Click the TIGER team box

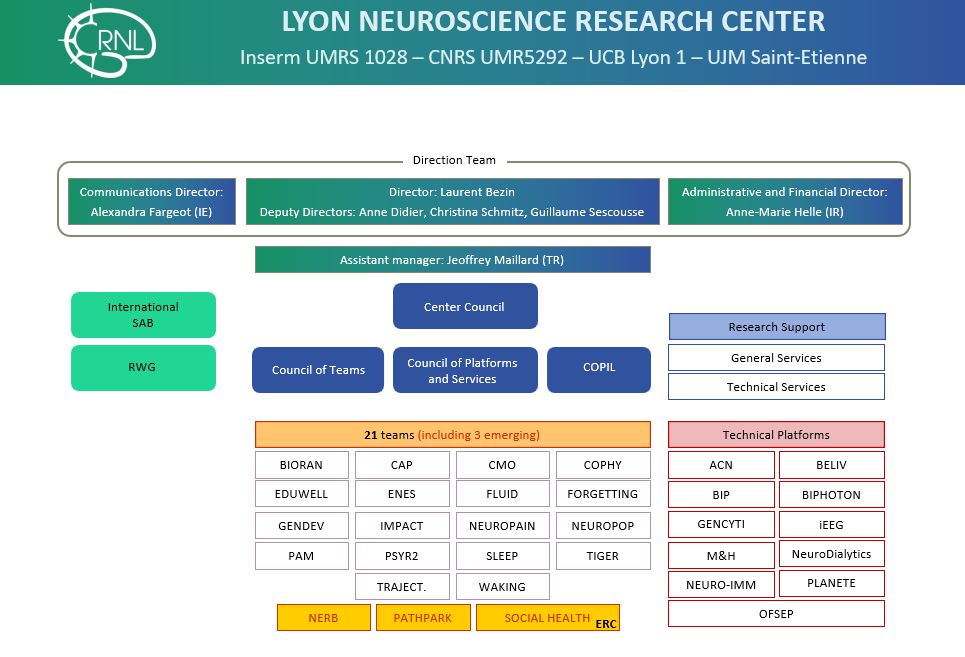click(603, 556)
